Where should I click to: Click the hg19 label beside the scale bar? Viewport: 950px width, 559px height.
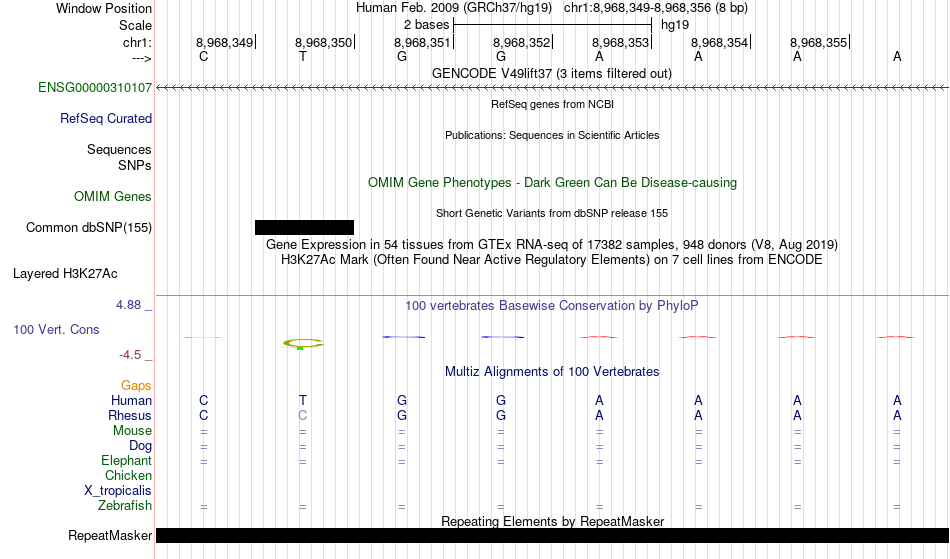coord(675,25)
